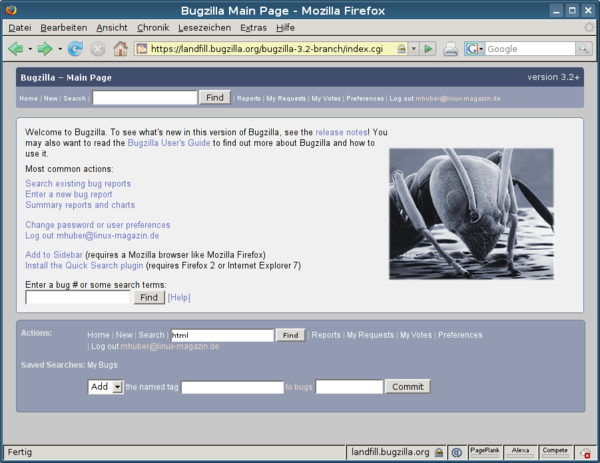Click the green Go arrow next to the URL
Viewport: 600px width, 463px height.
tap(428, 49)
